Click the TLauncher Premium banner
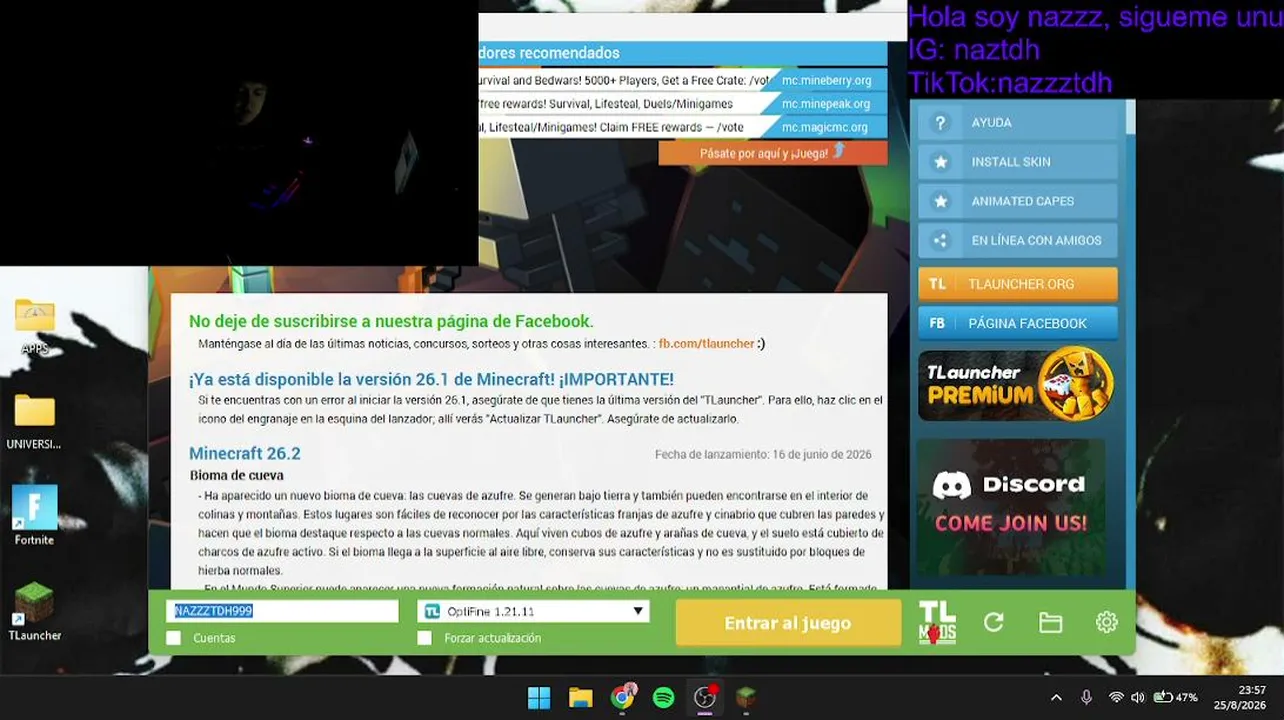The image size is (1284, 720). pyautogui.click(x=1016, y=384)
